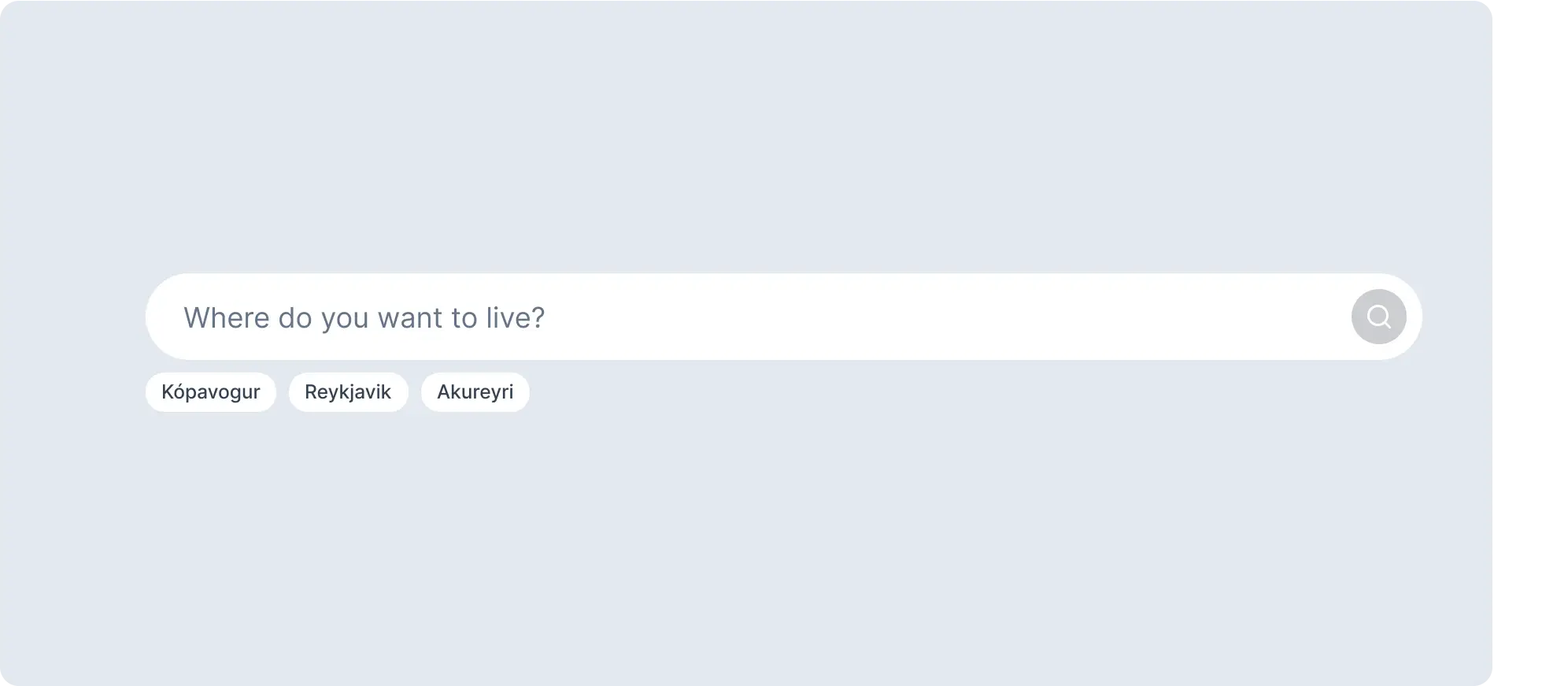This screenshot has width=1568, height=686.
Task: Select Akureyri as the location
Action: (475, 392)
